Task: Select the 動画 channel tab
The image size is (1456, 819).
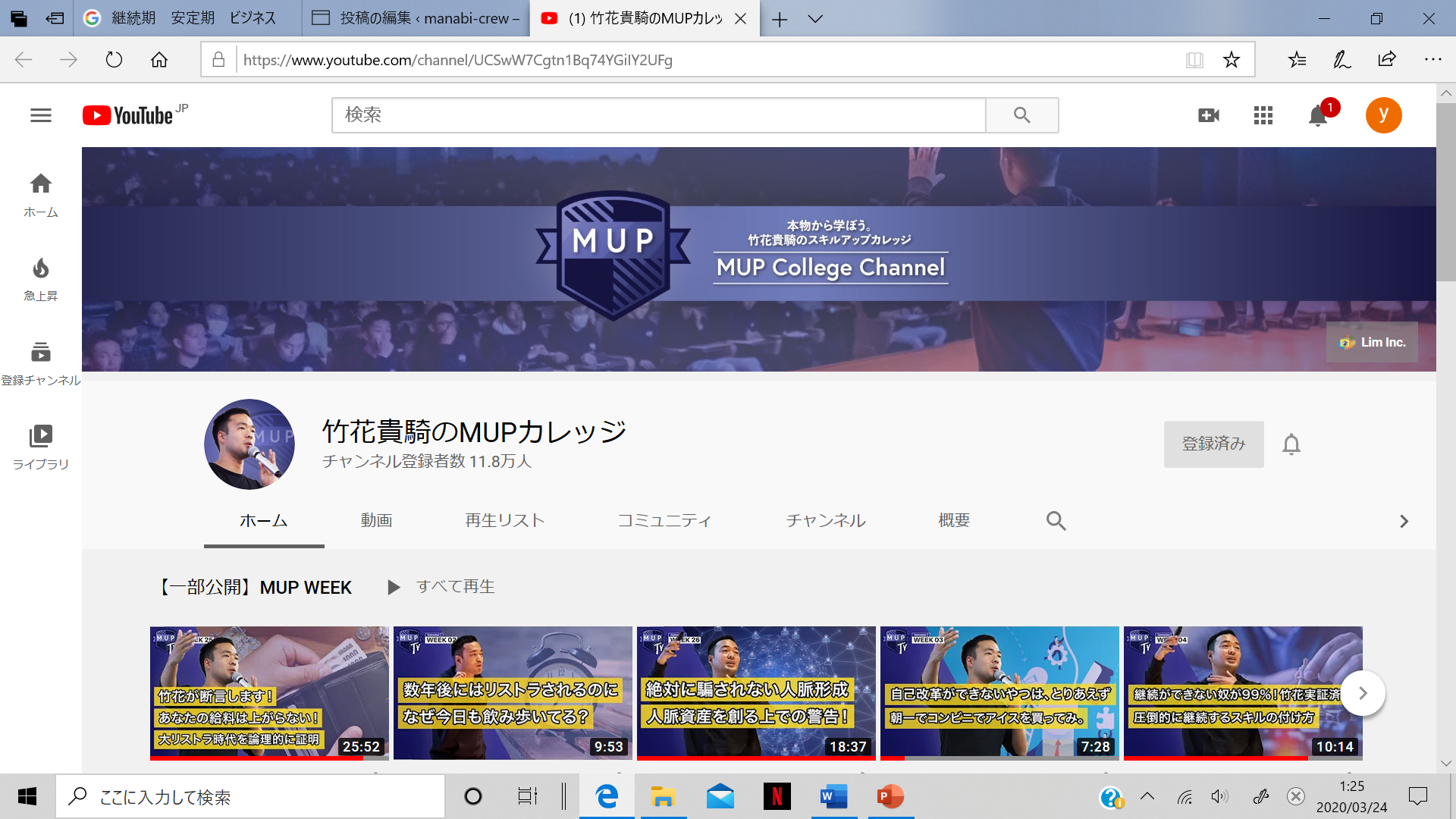Action: tap(376, 521)
